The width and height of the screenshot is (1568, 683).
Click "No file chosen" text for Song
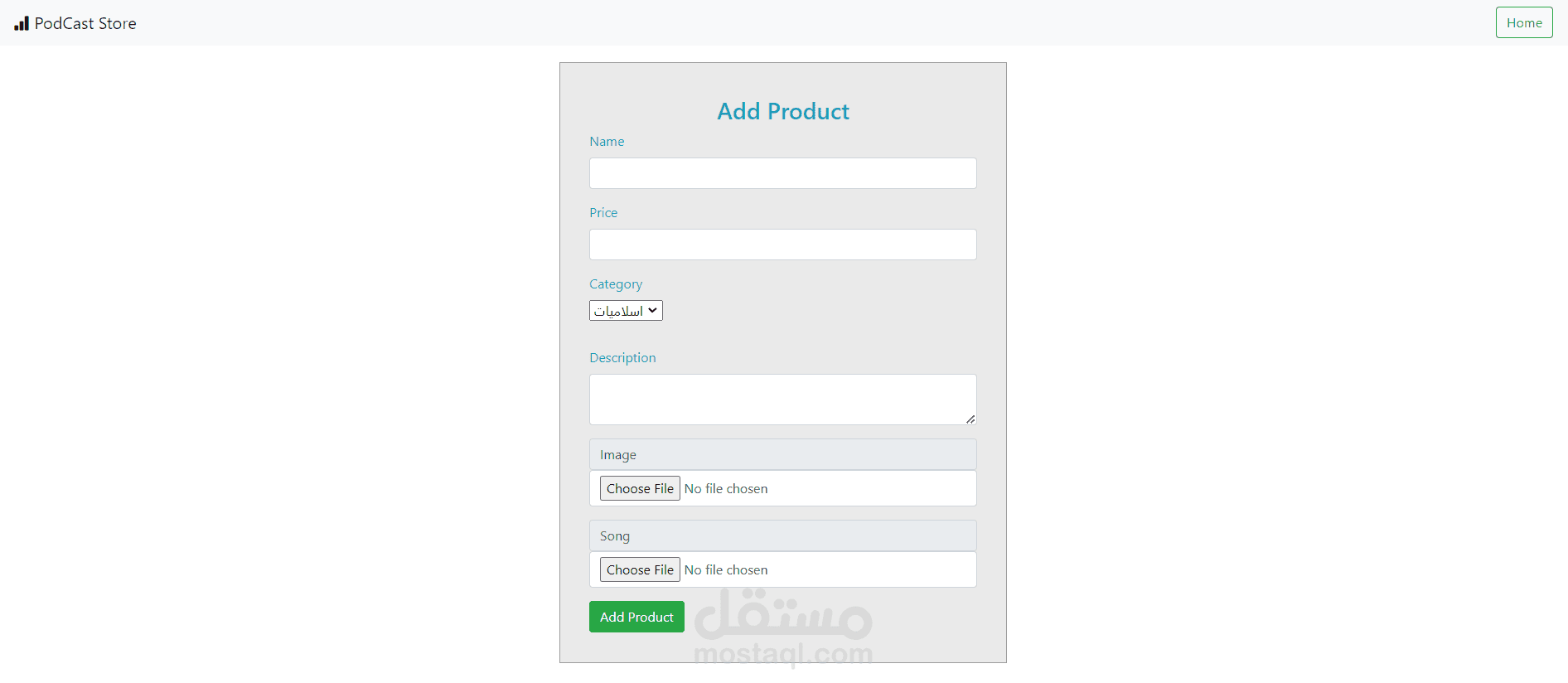(726, 570)
